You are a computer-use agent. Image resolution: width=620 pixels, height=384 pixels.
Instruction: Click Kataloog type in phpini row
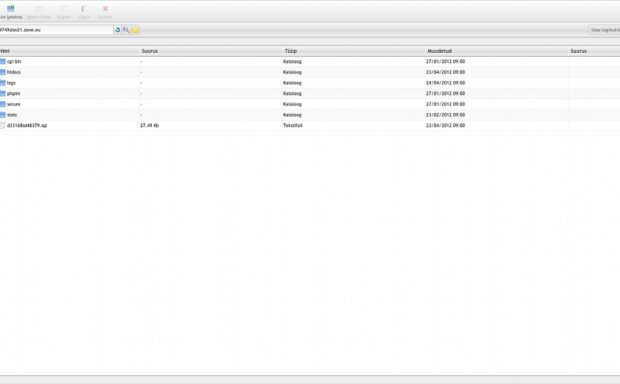292,94
